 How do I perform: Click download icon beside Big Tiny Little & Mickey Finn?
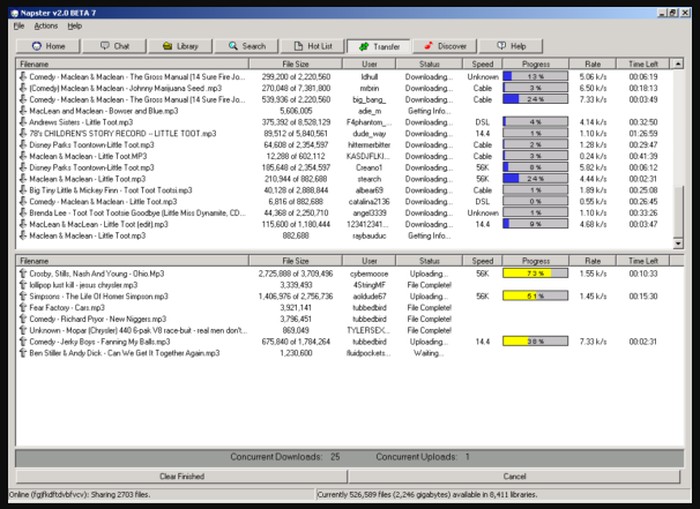(23, 190)
